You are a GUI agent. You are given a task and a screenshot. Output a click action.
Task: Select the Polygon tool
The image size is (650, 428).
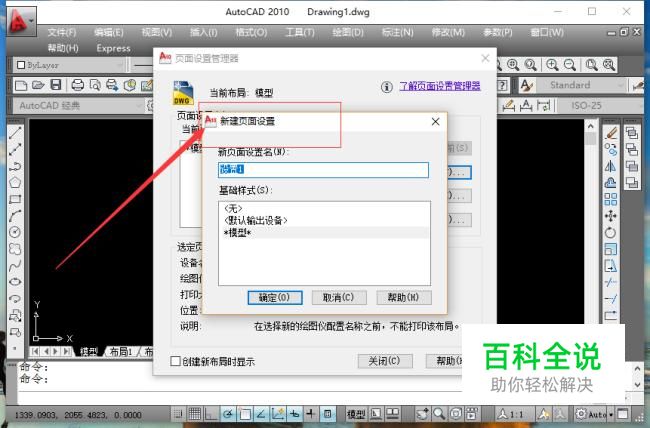pyautogui.click(x=15, y=182)
